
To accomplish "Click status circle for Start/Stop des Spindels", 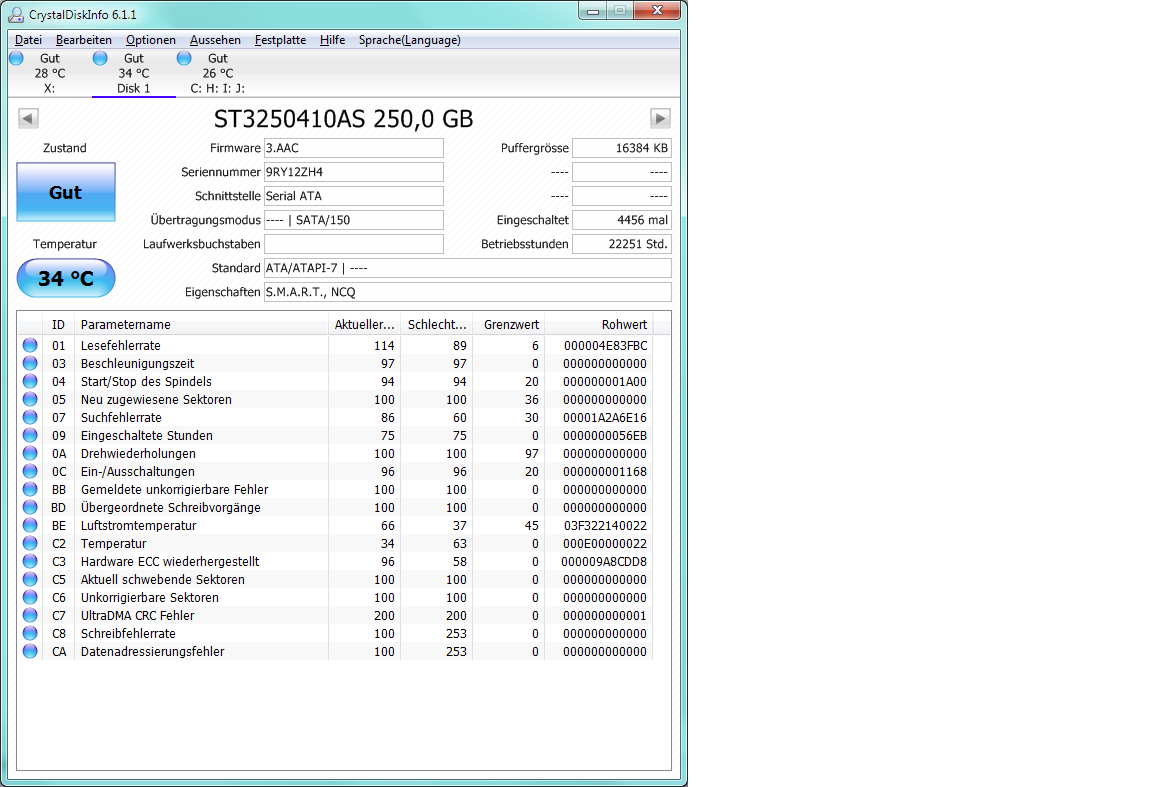I will [30, 381].
